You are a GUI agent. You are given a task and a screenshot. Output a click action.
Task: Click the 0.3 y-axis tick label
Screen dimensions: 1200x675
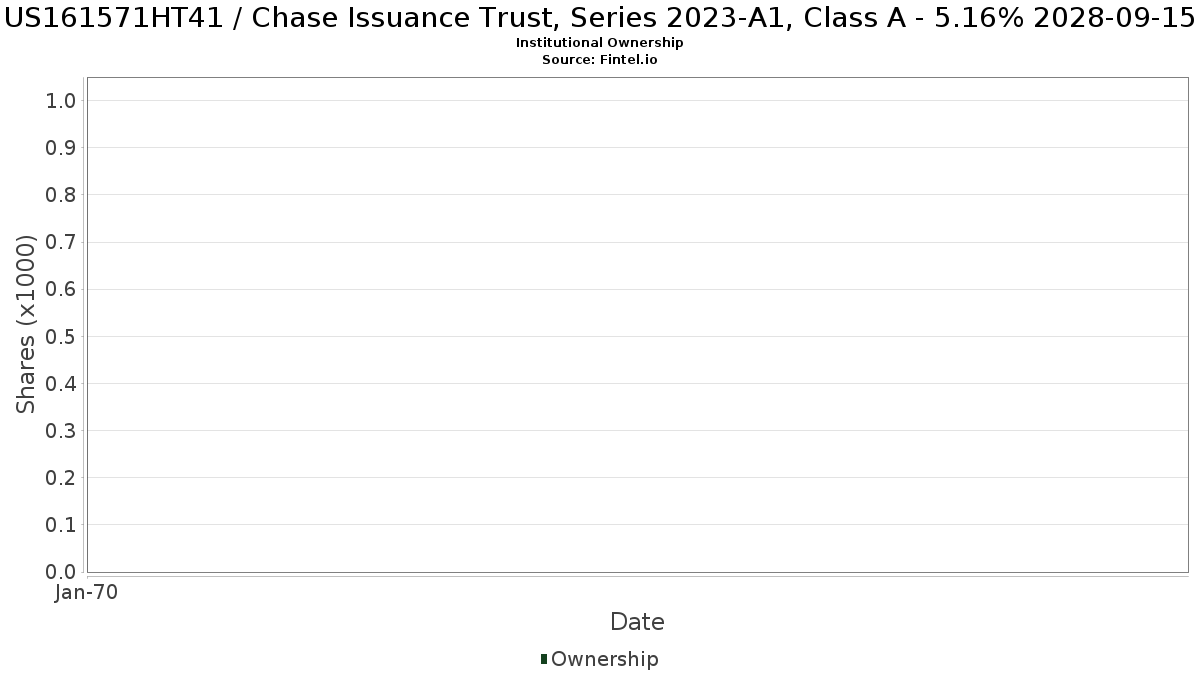pyautogui.click(x=61, y=431)
